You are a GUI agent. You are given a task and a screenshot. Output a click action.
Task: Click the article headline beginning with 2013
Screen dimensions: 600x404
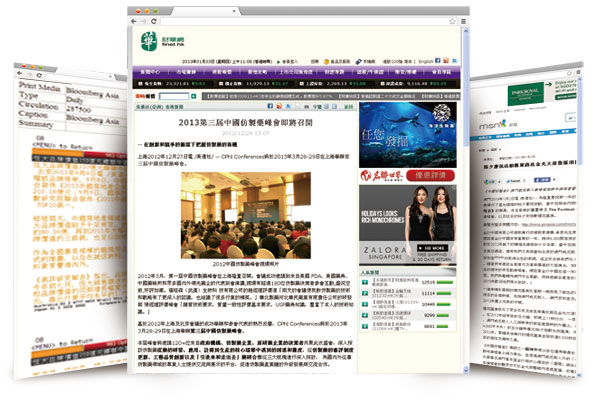point(246,122)
